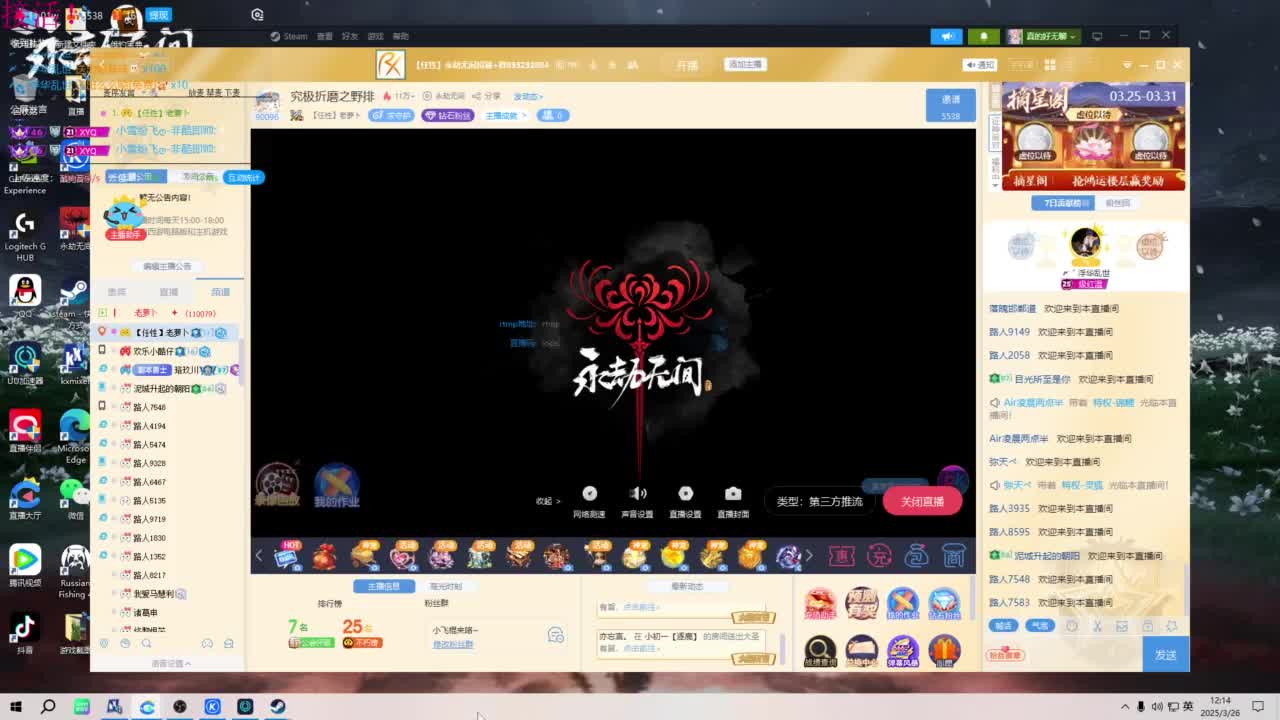Image resolution: width=1280 pixels, height=720 pixels.
Task: Open the 战绩查询 magnifier icon
Action: (820, 651)
